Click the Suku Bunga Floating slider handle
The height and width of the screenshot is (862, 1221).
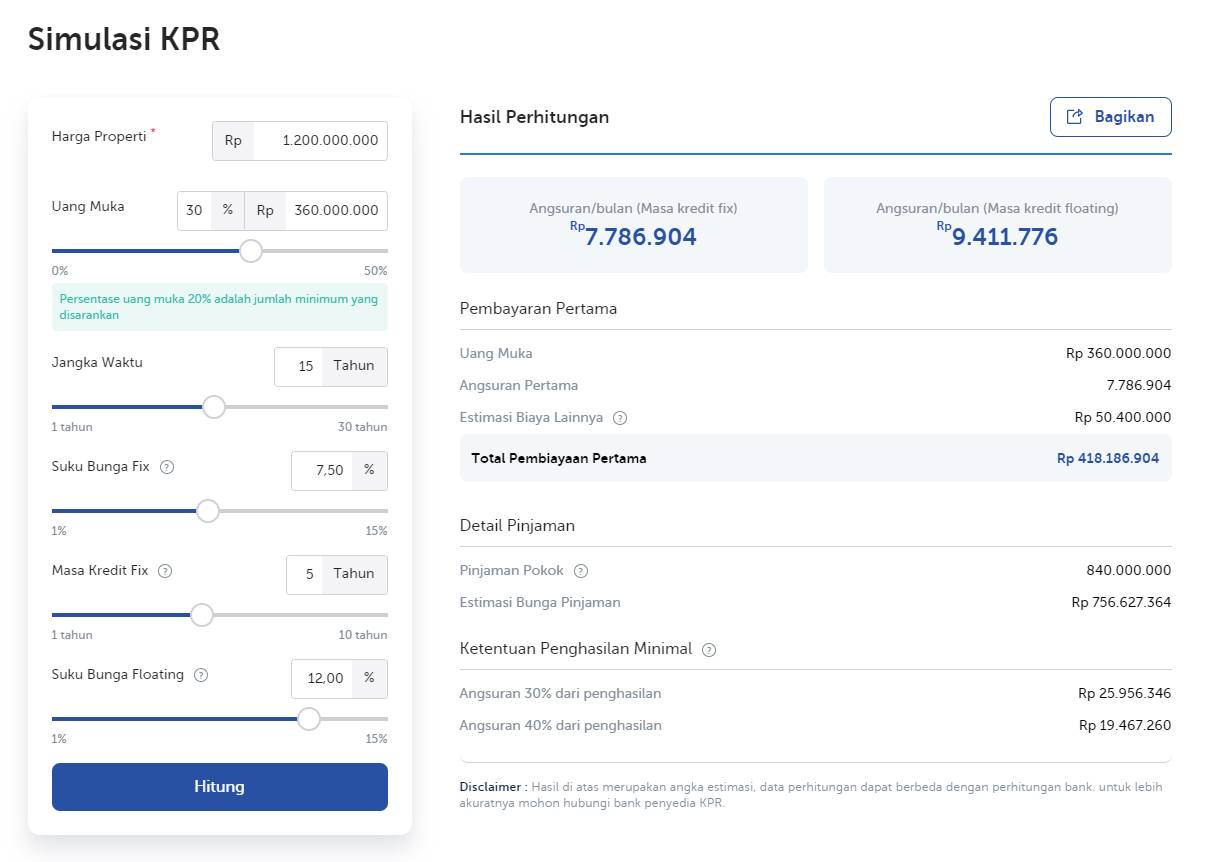309,719
